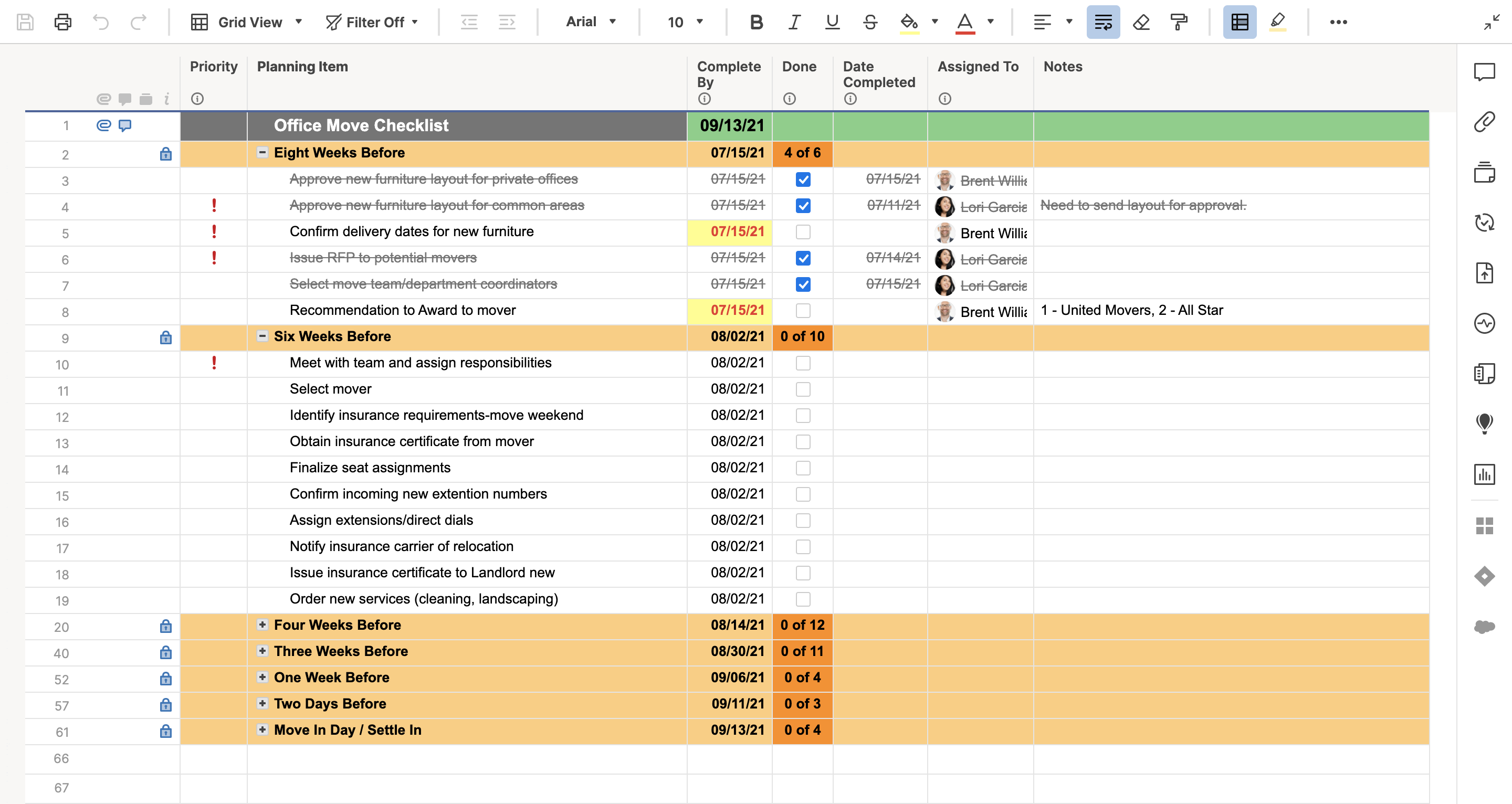Image resolution: width=1512 pixels, height=804 pixels.
Task: Toggle Wrap Text toolbar icon
Action: click(x=1103, y=22)
